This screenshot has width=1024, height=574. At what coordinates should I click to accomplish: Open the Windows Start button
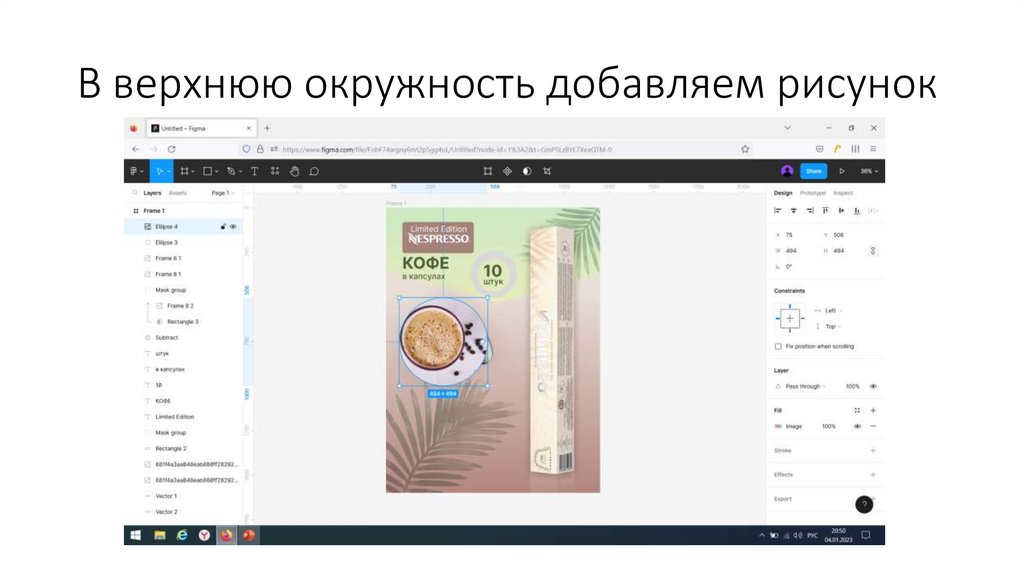[136, 535]
